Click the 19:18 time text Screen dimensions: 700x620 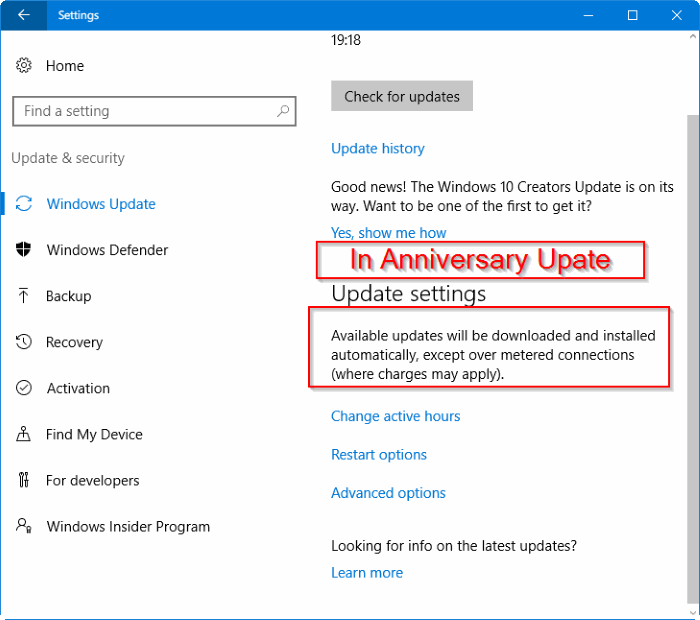click(346, 40)
